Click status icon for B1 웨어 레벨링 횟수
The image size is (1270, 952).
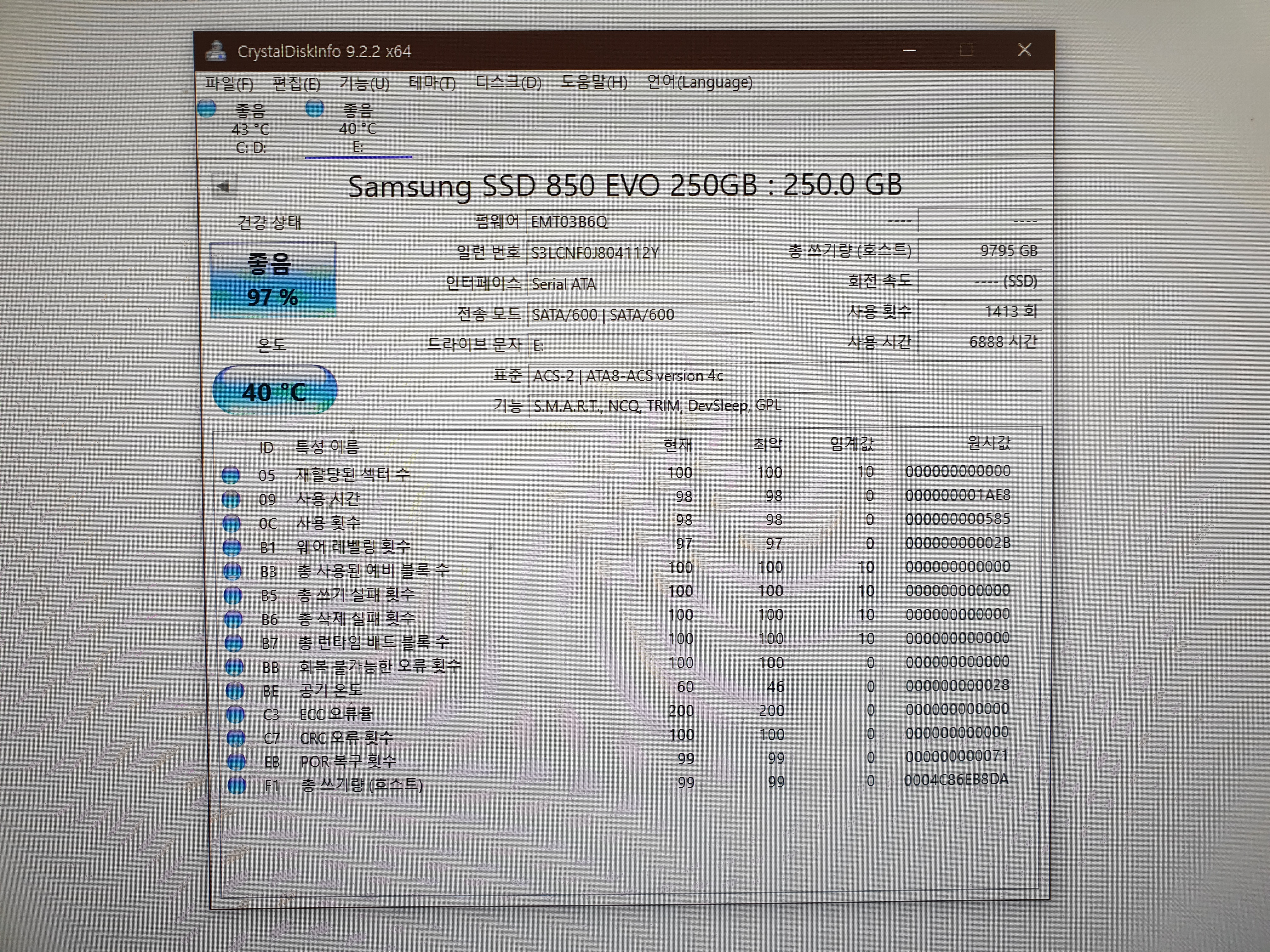tap(232, 547)
